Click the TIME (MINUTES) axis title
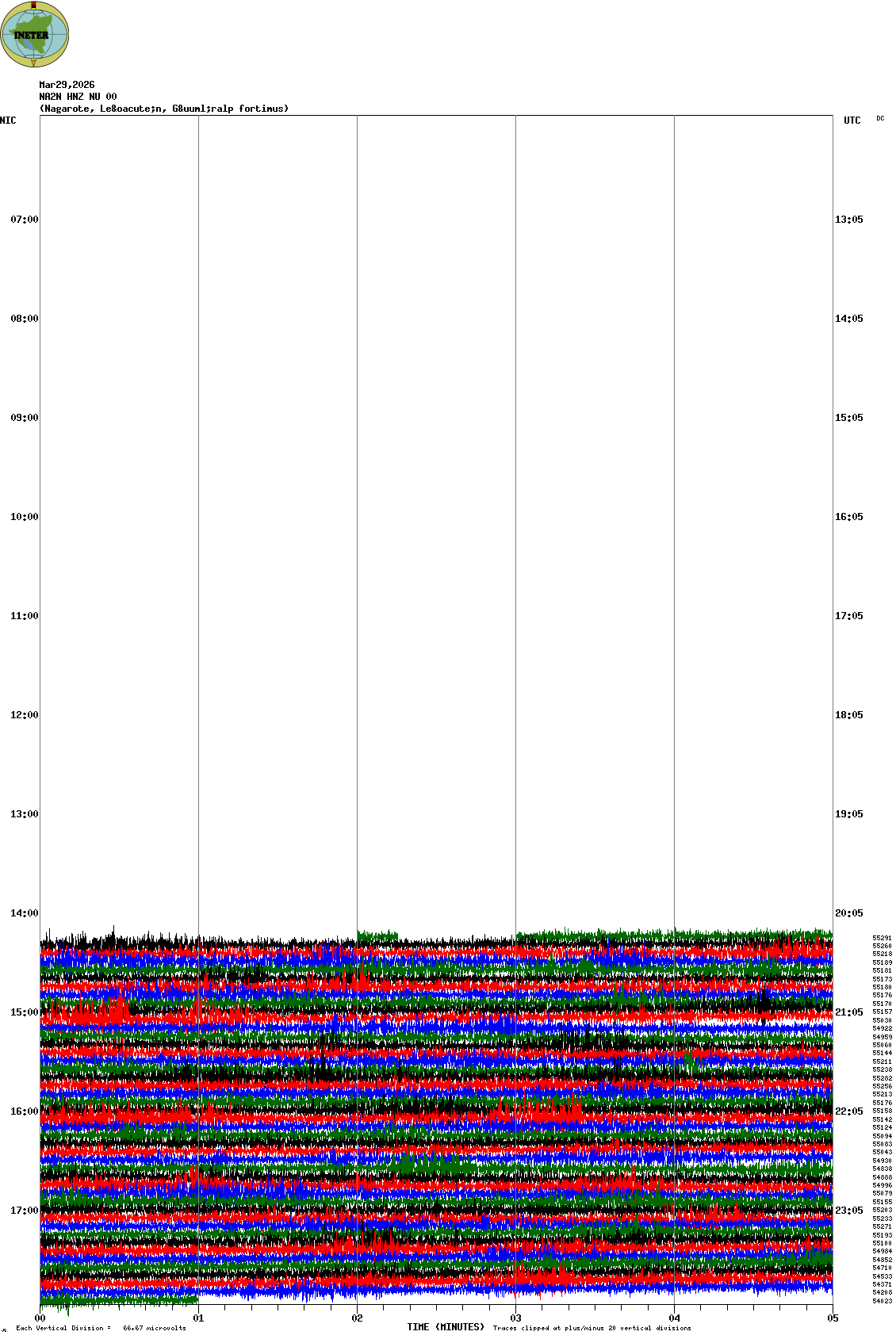The height and width of the screenshot is (1339, 896). pyautogui.click(x=446, y=1327)
